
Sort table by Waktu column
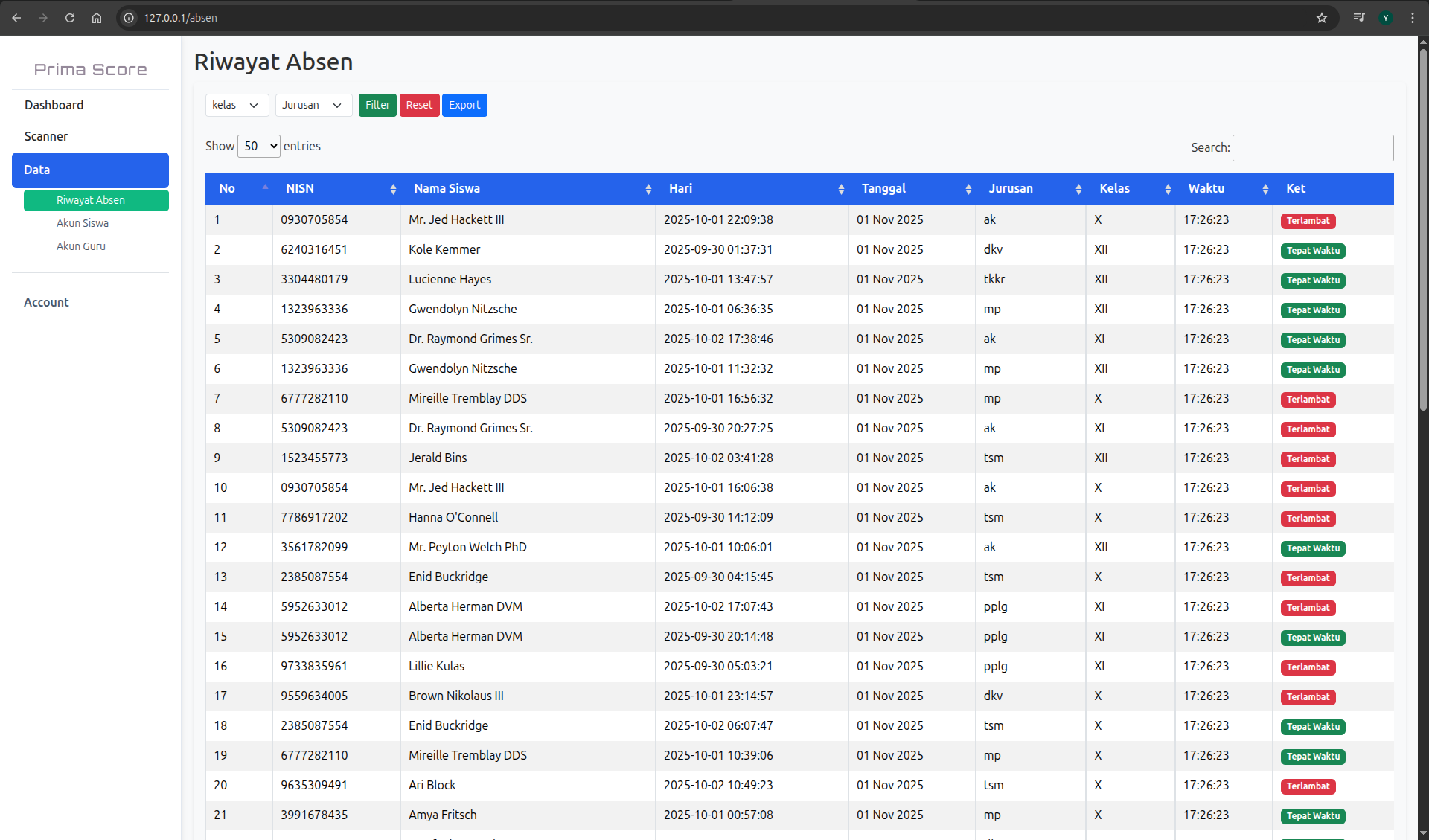coord(1224,189)
